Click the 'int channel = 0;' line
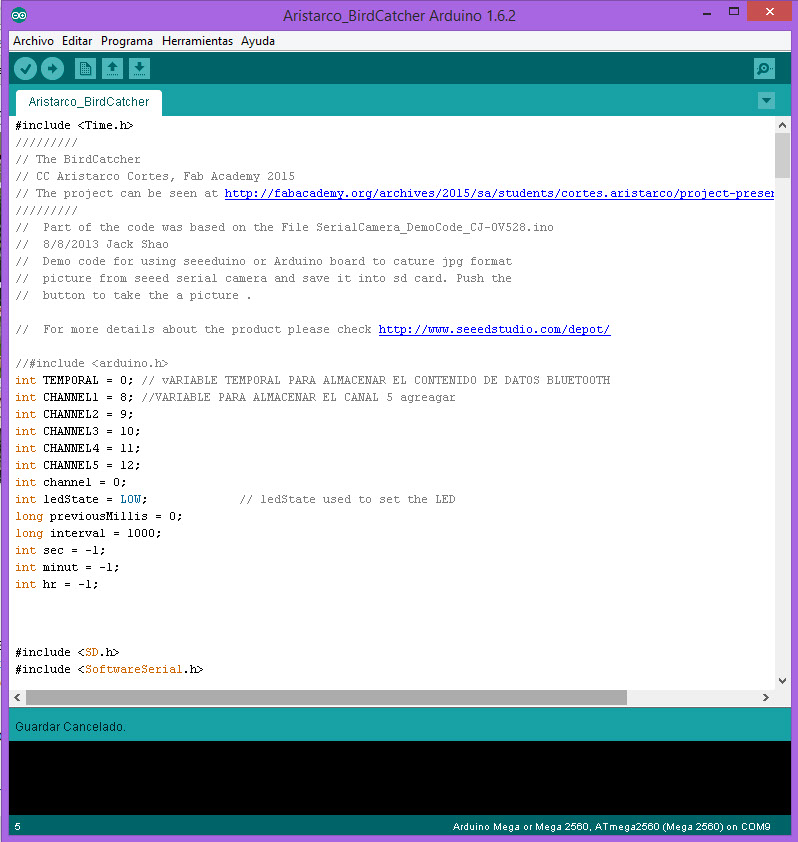 click(x=71, y=482)
